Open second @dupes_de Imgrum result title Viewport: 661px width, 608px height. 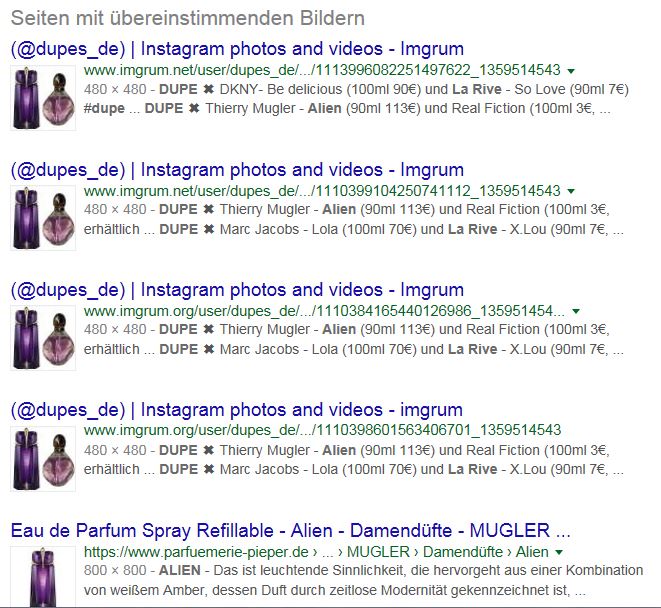[237, 170]
